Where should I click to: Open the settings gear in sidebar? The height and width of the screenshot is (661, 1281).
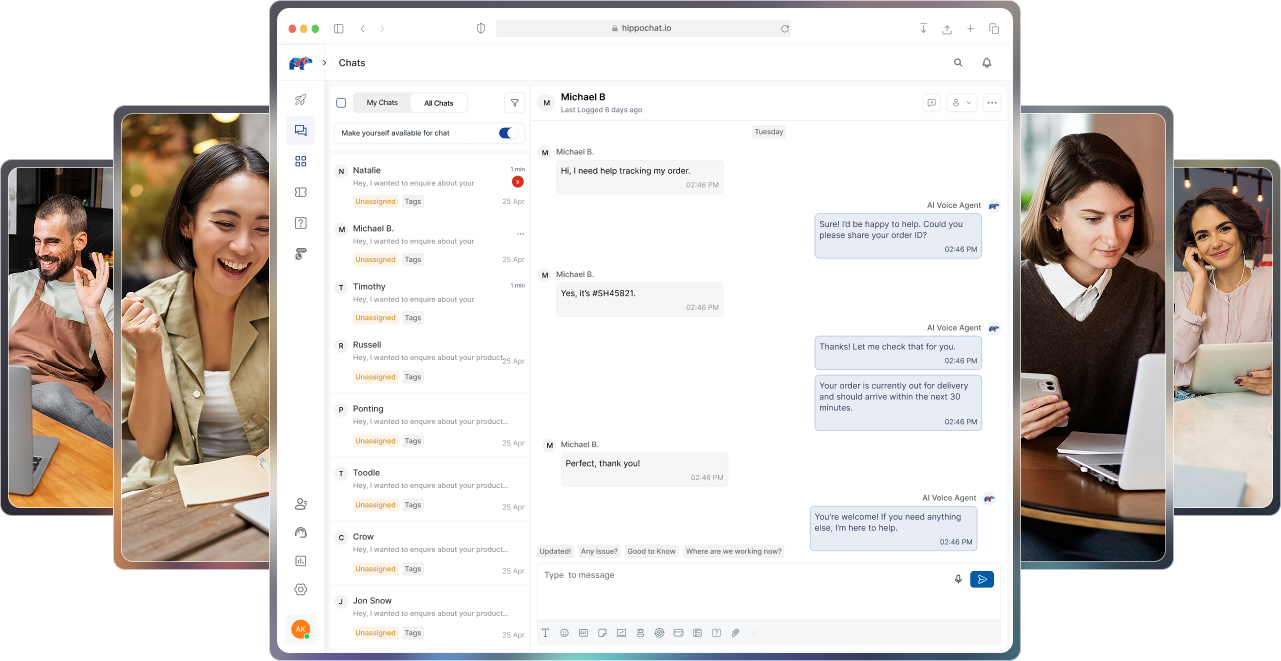point(300,590)
